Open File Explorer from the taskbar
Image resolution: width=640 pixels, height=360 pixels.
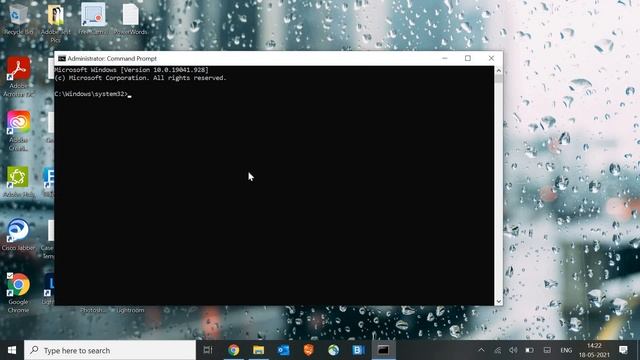tap(258, 350)
